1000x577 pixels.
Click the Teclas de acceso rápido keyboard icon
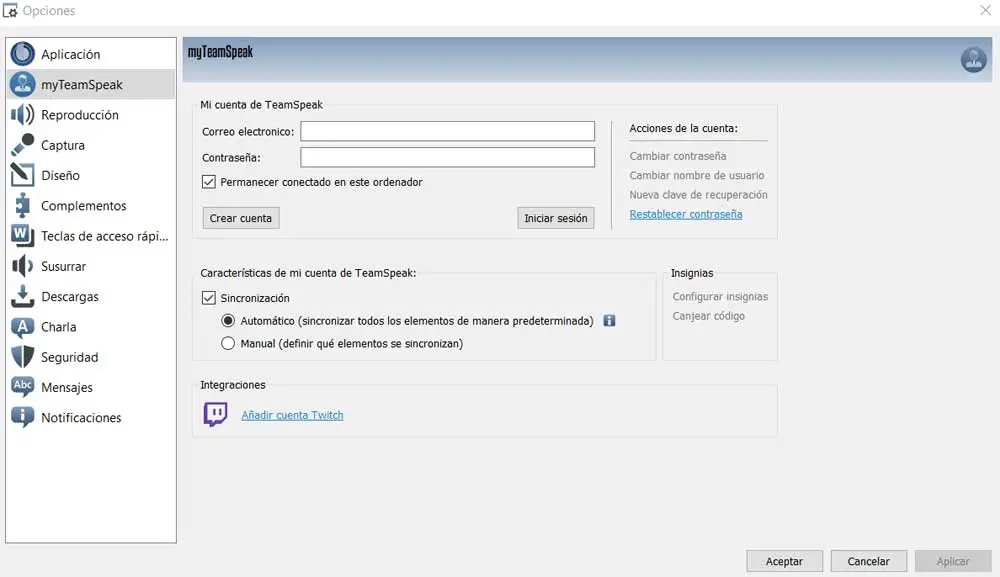(22, 235)
